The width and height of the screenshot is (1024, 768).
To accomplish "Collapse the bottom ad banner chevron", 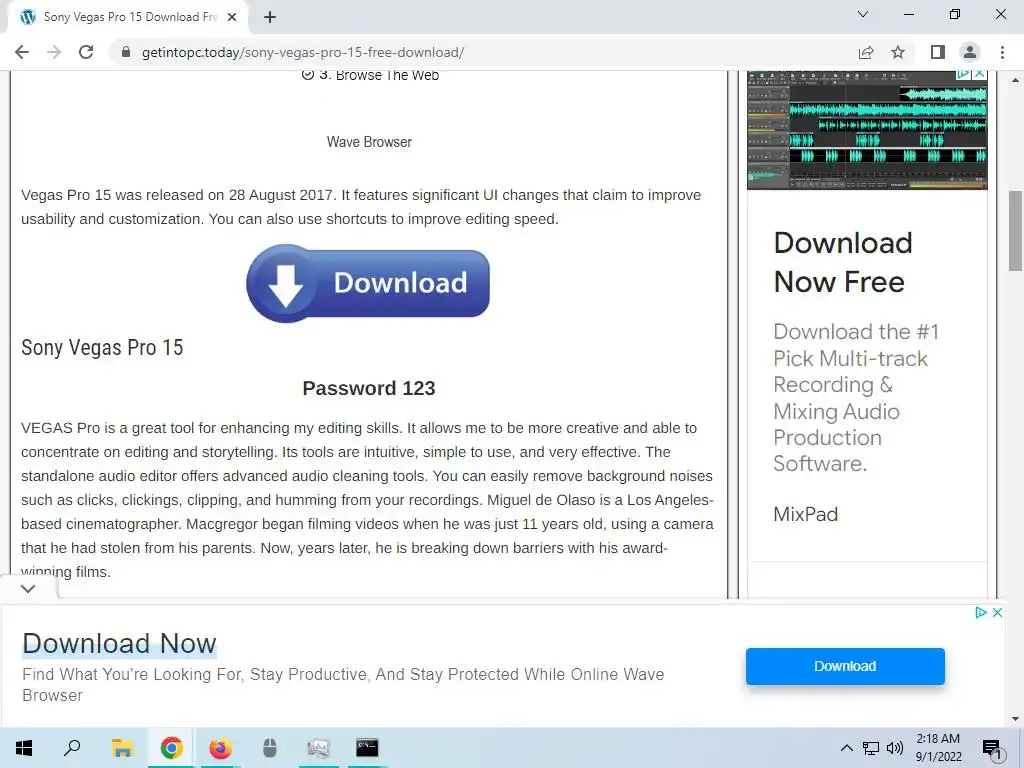I will (28, 588).
